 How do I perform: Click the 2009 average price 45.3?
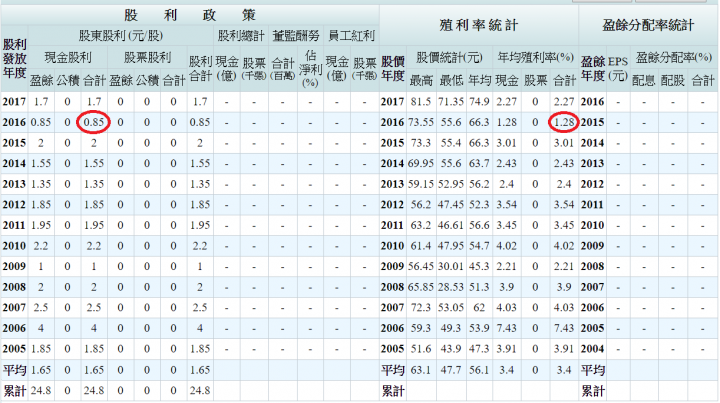(479, 266)
